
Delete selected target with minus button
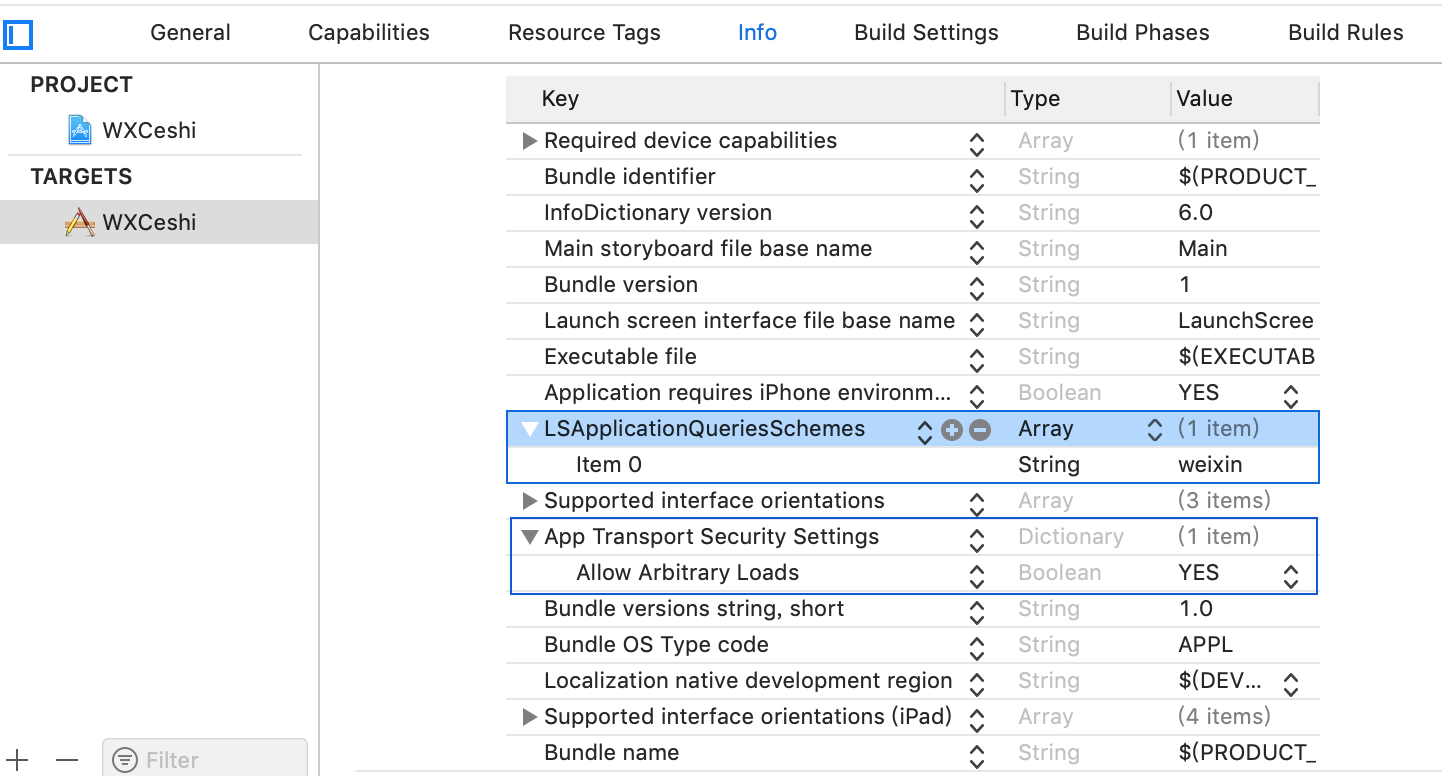(67, 760)
